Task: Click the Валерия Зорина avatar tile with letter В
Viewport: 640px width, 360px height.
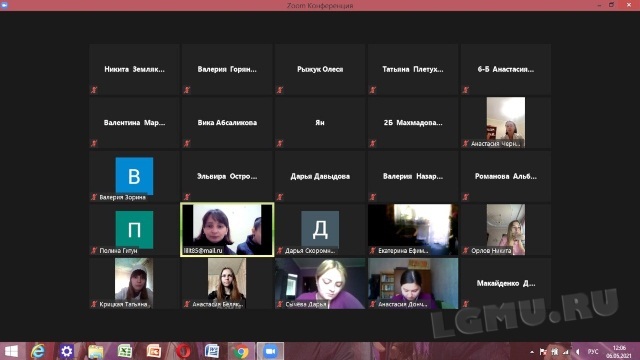Action: tap(134, 176)
